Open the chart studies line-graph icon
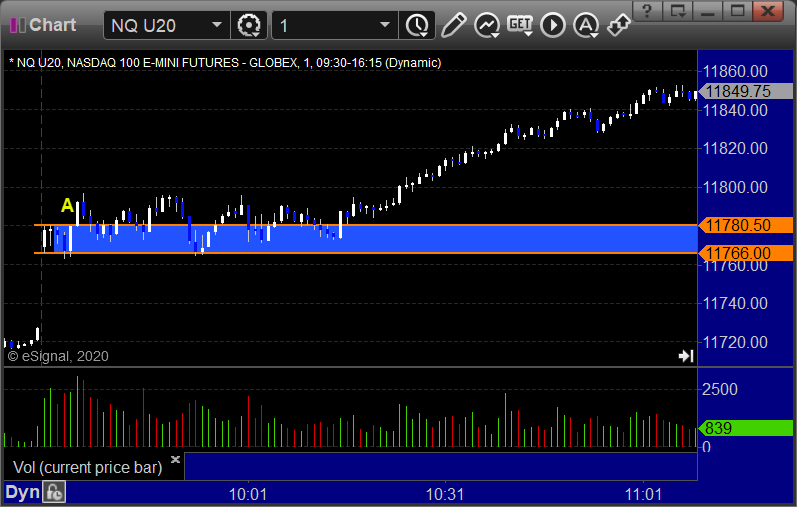Screen dimensions: 797x507 [486, 25]
